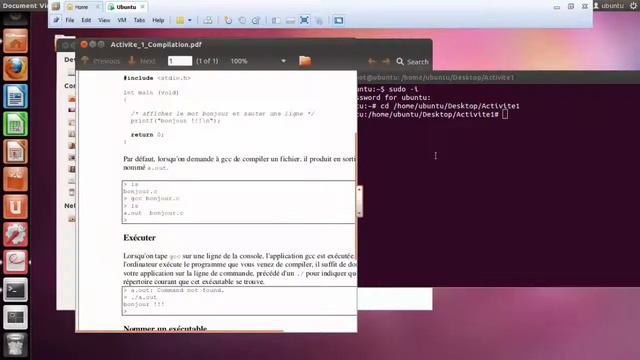640x360 pixels.
Task: Open Trash at bottom of launcher
Action: pos(16,345)
